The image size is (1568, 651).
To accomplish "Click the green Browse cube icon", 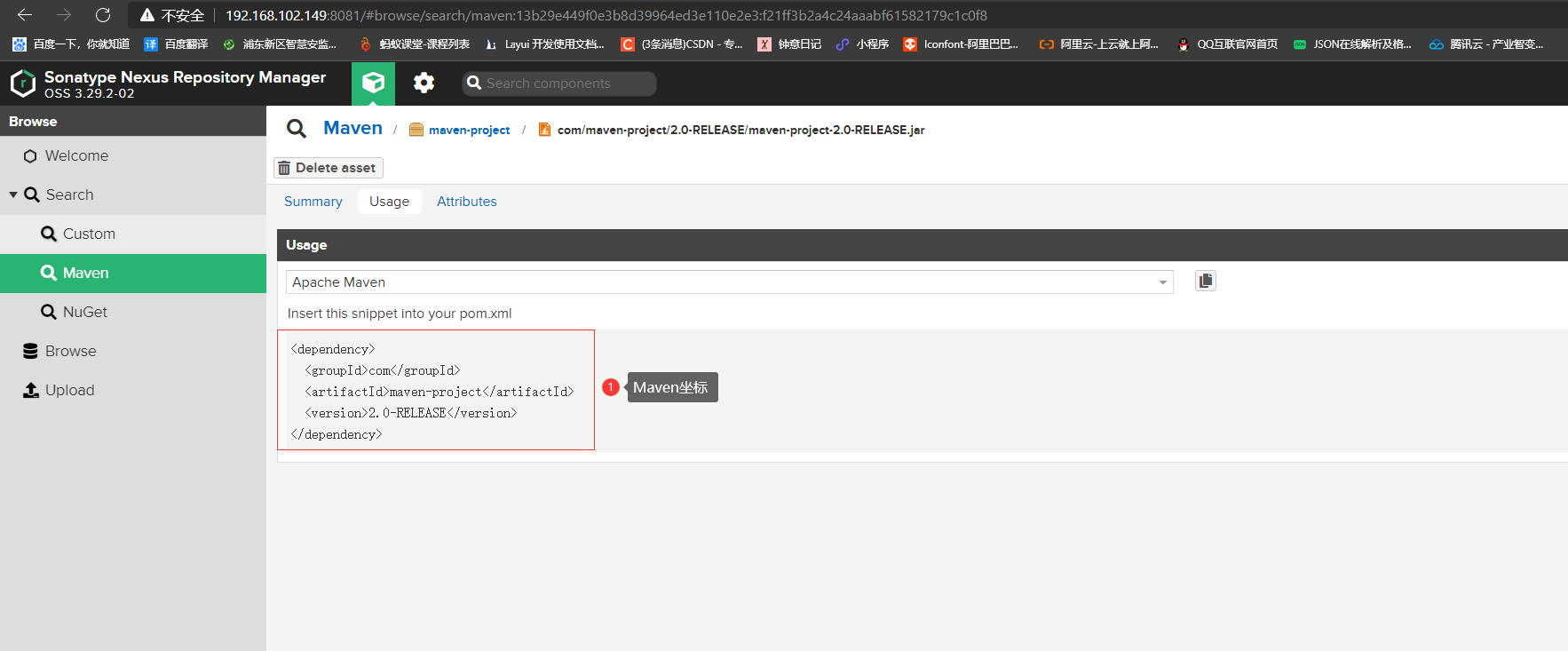I will tap(373, 83).
